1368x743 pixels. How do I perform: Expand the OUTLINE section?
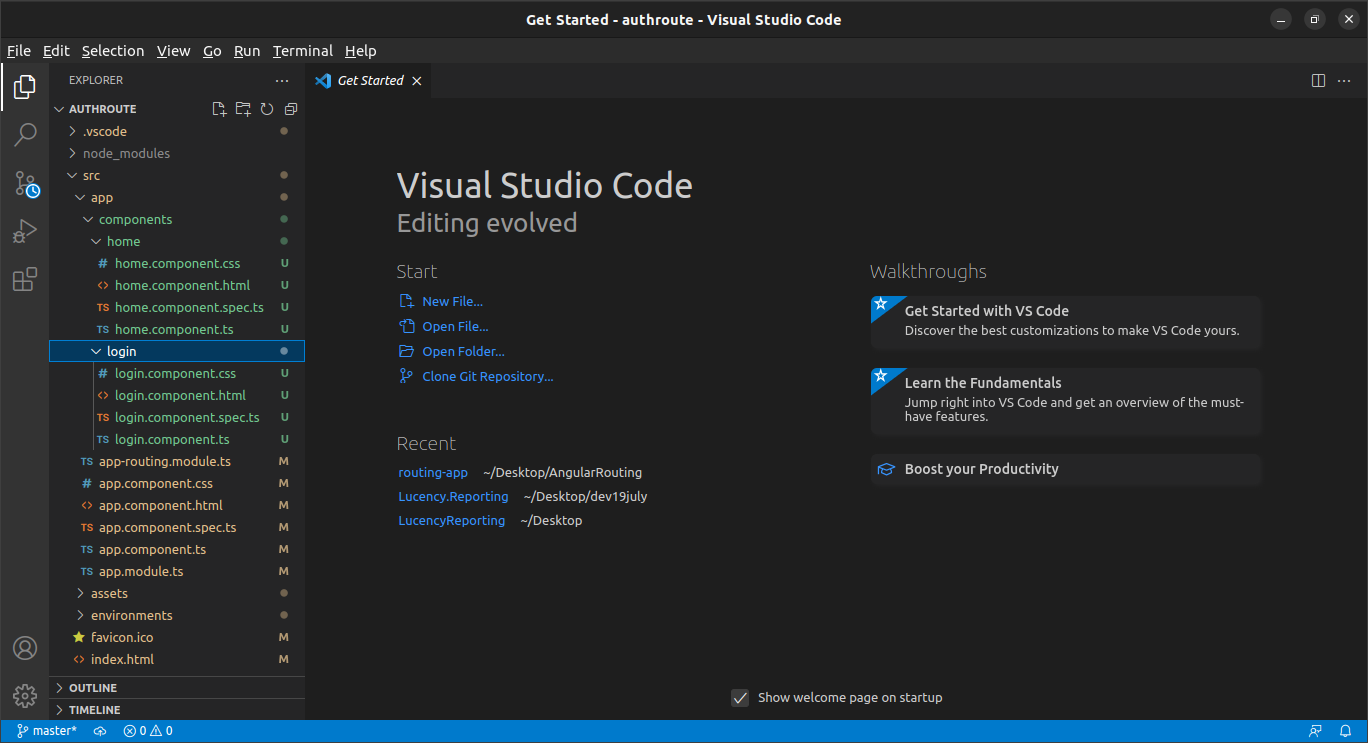(177, 688)
